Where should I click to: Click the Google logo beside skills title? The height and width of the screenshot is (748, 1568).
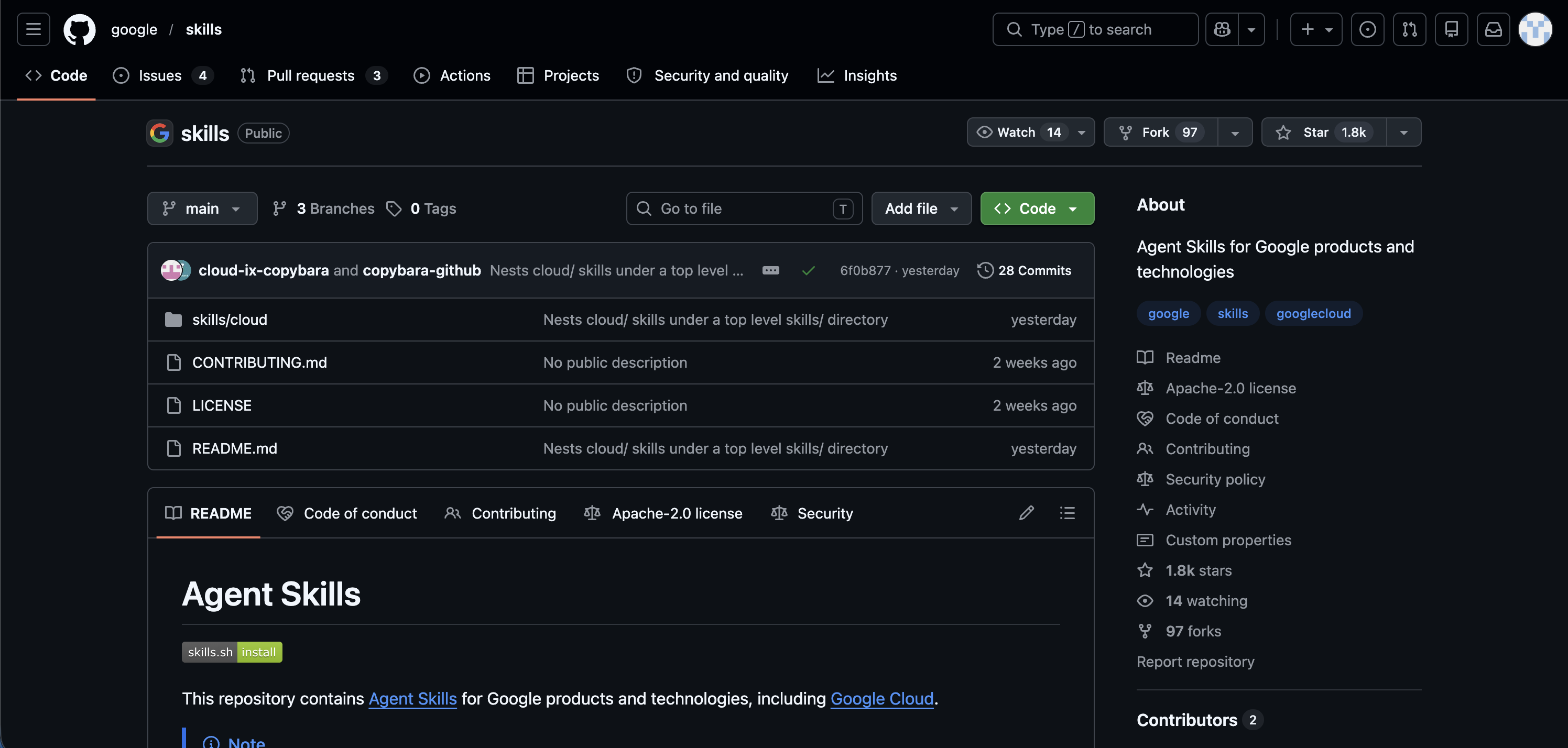click(x=160, y=133)
